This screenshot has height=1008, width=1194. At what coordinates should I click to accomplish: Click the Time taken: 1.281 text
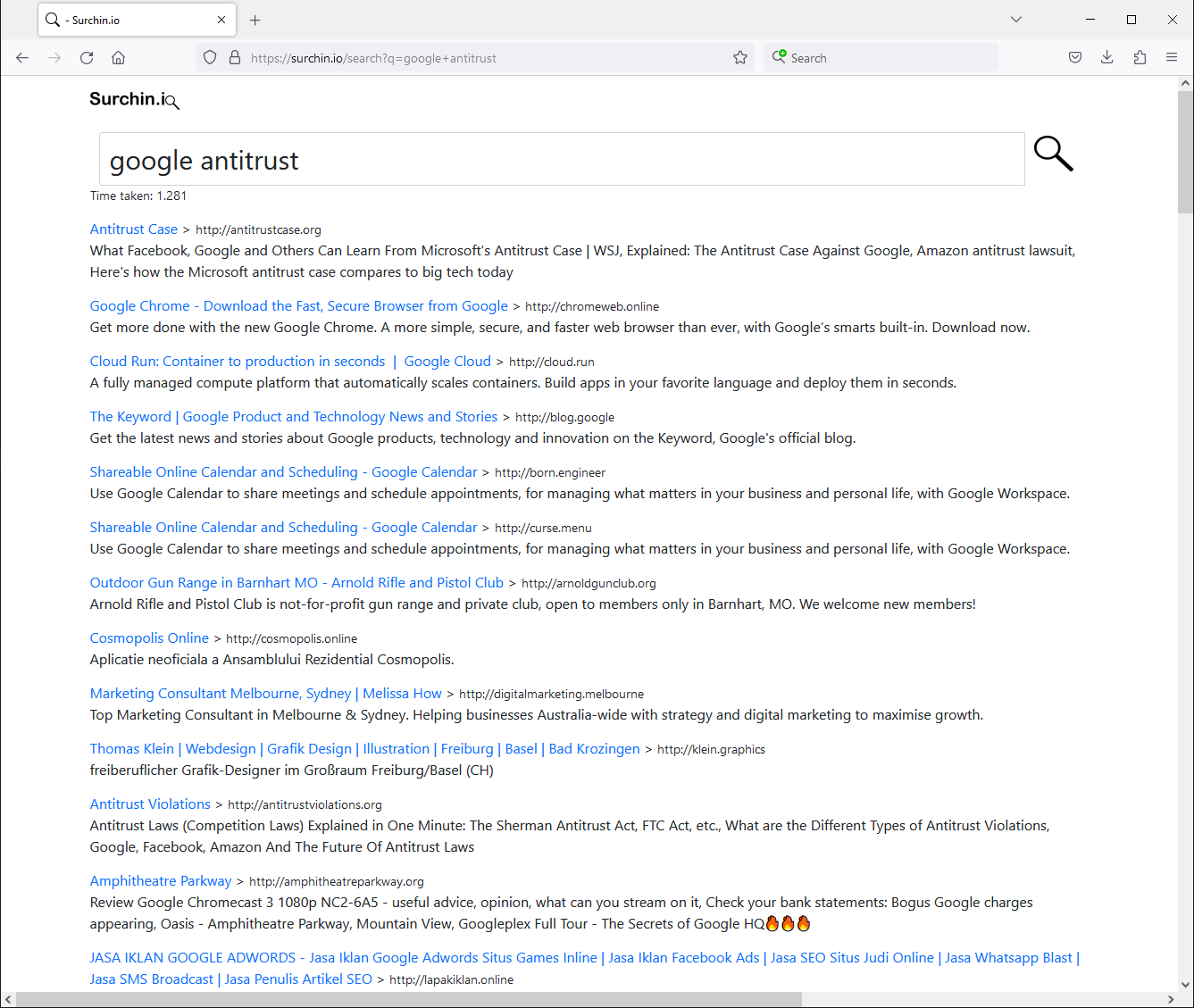(x=138, y=196)
